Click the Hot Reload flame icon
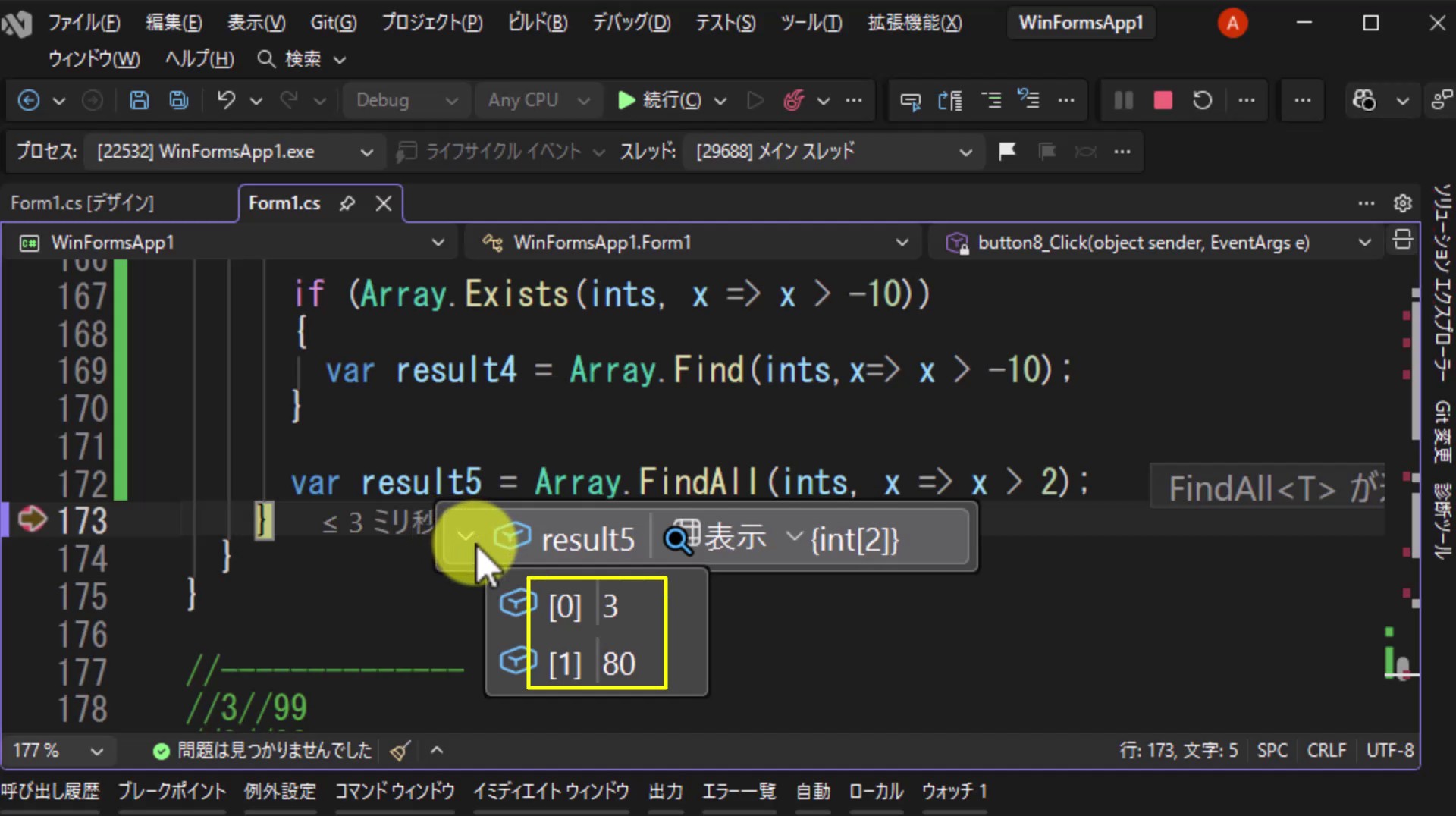1456x816 pixels. [794, 100]
